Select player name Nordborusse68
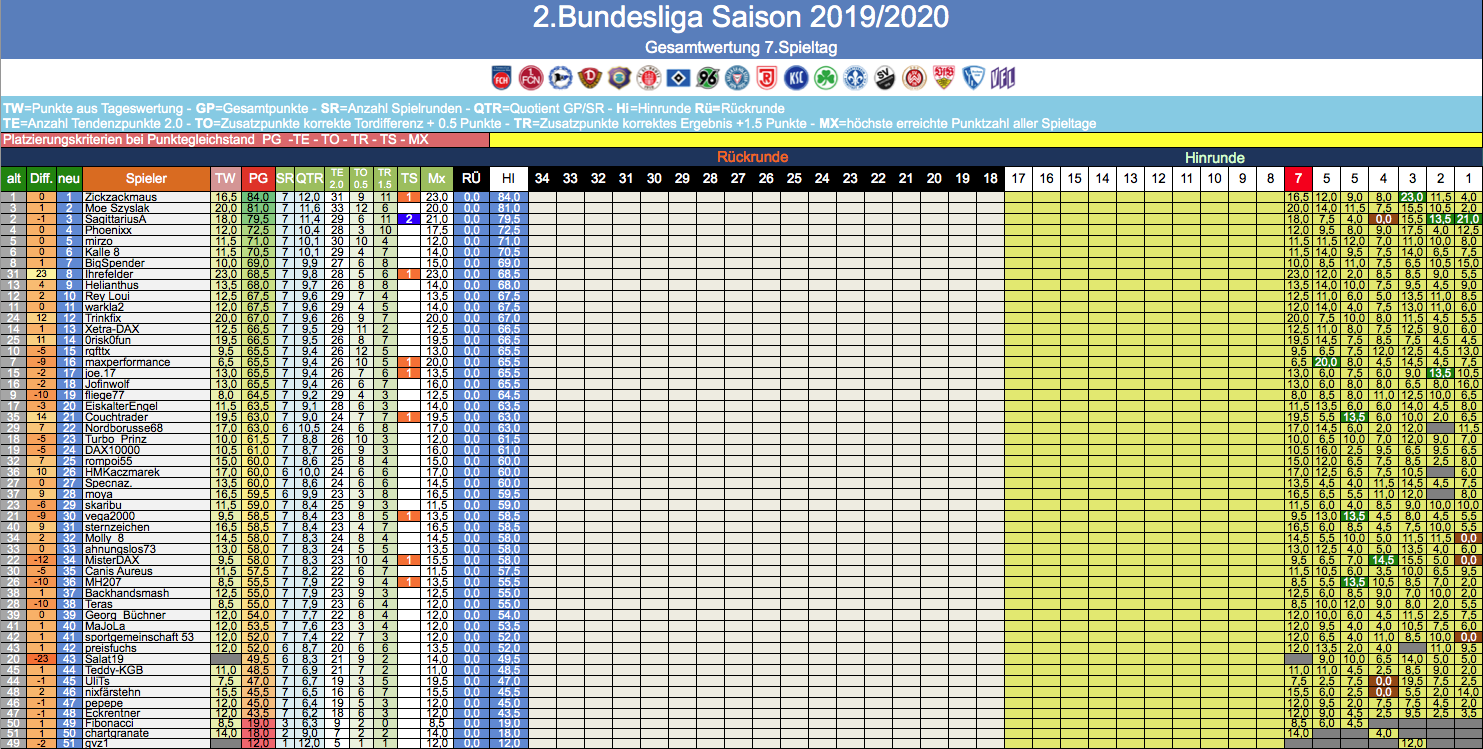Viewport: 1483px width, 749px height. pyautogui.click(x=123, y=427)
